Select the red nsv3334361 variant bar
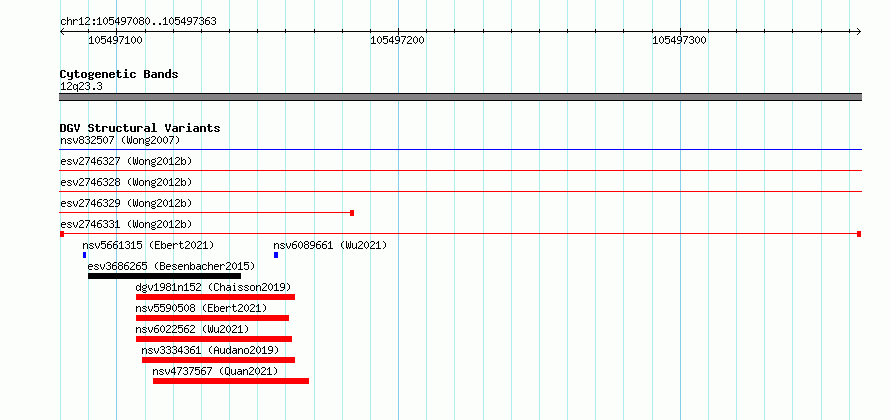 point(219,360)
